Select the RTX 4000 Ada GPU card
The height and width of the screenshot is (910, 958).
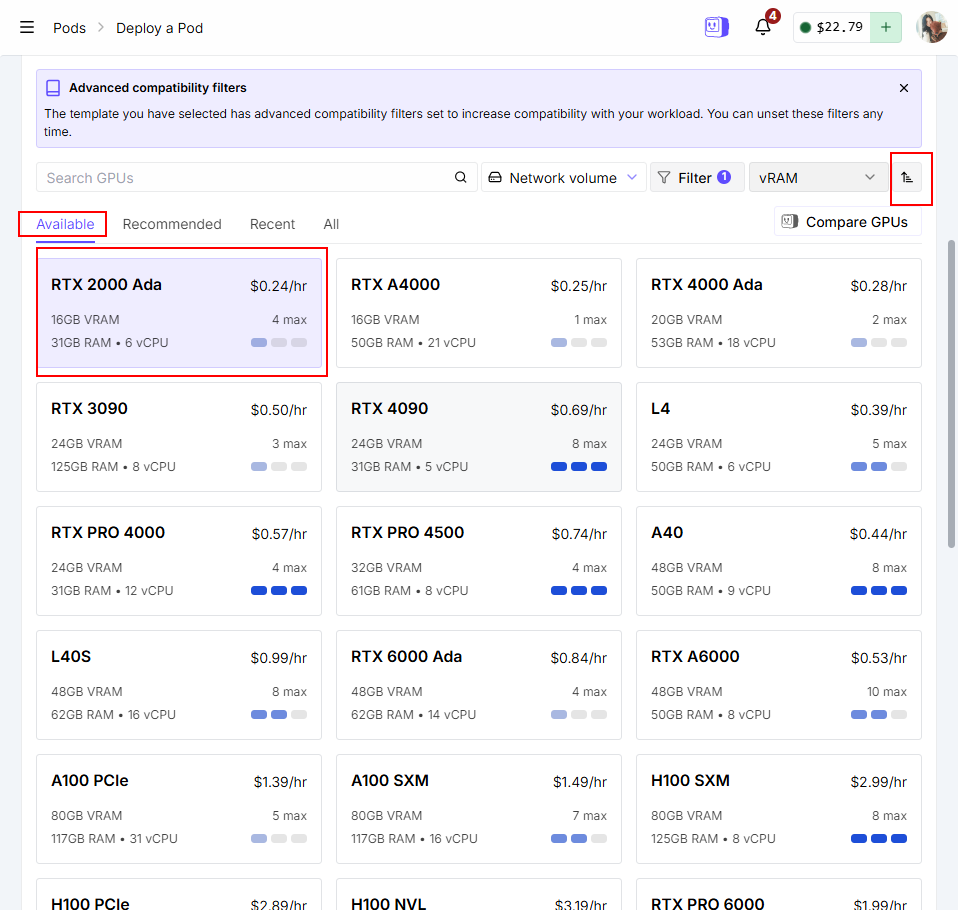778,313
